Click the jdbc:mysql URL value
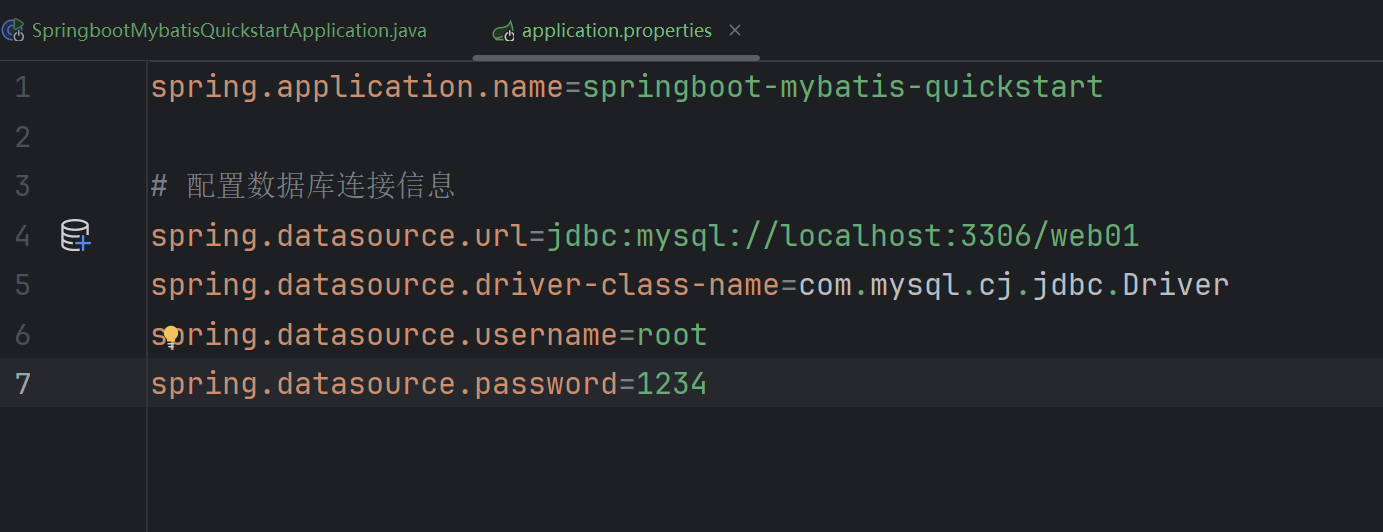Image resolution: width=1383 pixels, height=532 pixels. [842, 236]
